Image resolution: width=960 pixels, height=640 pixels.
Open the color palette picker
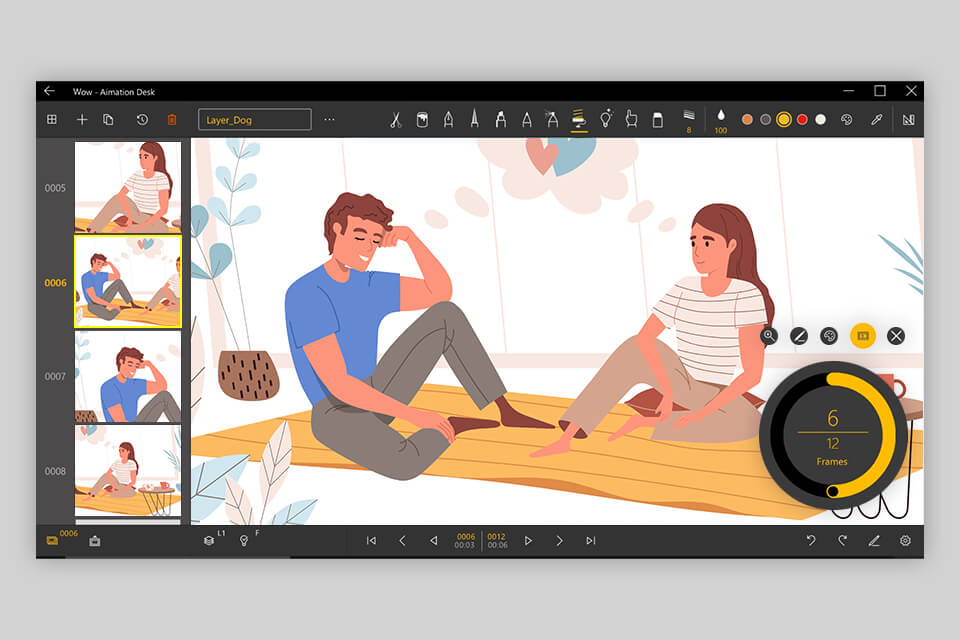tap(848, 119)
